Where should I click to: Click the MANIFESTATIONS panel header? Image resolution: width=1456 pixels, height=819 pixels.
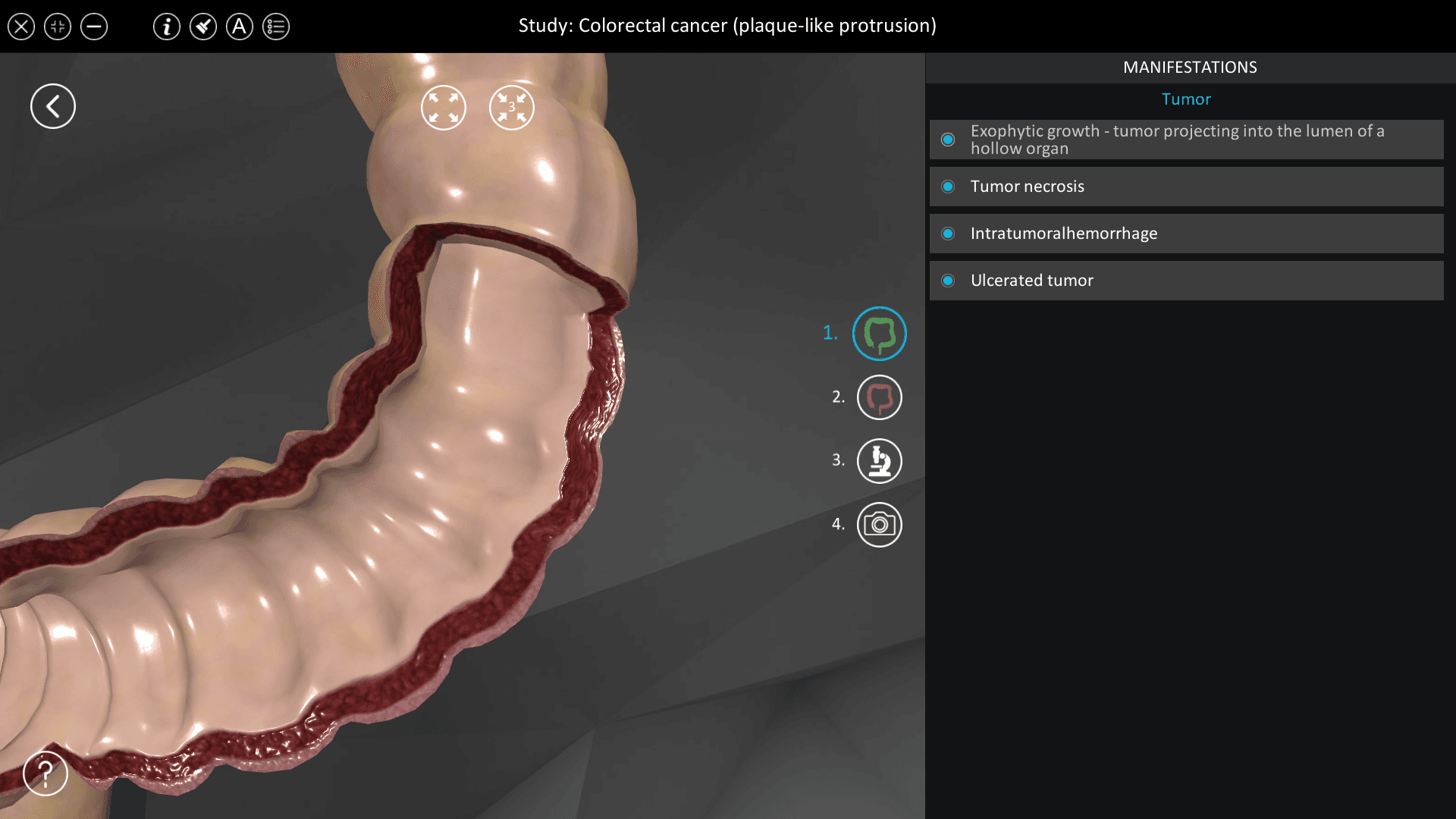[1190, 67]
